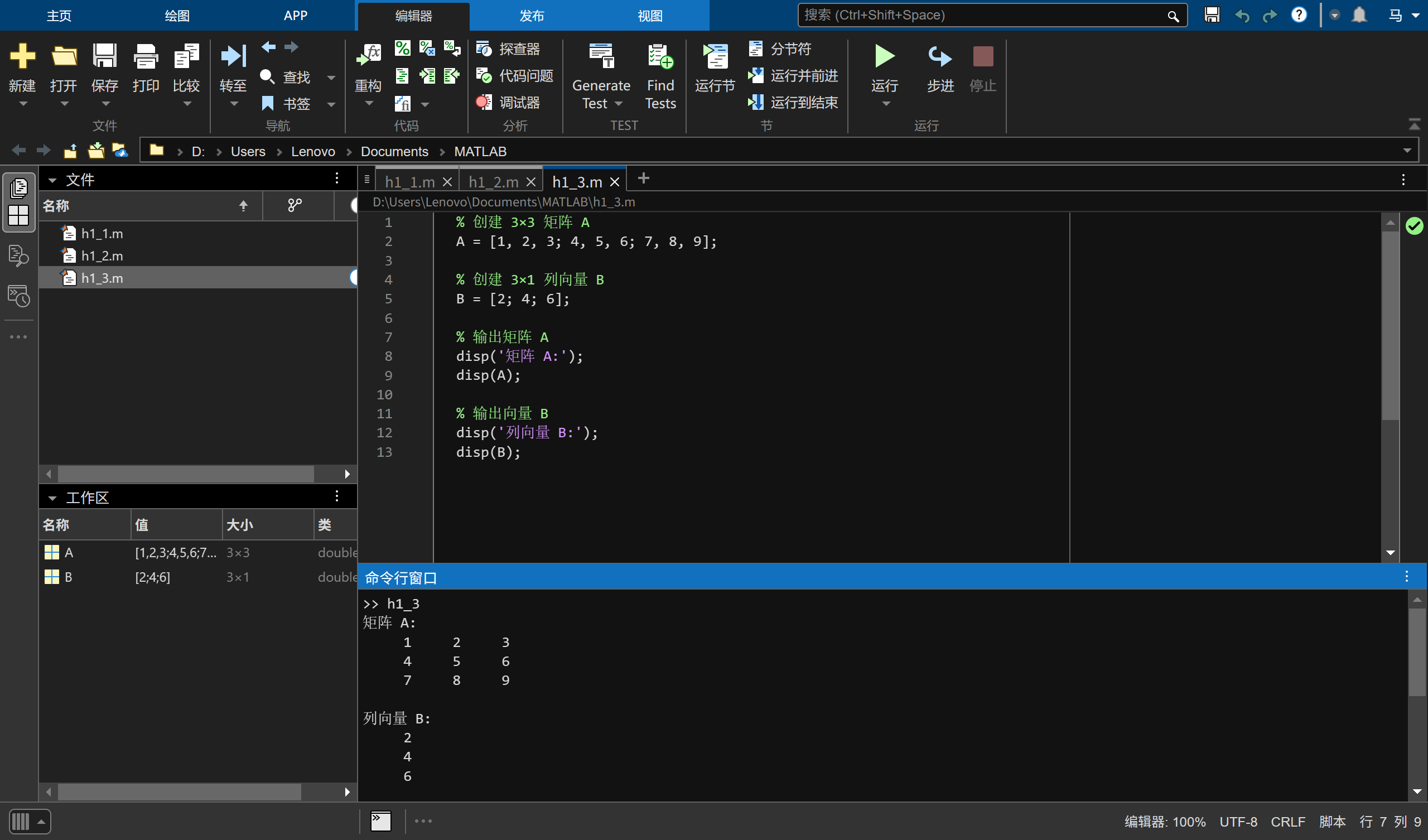Toggle the sidebar layout button at bottom-left

coord(29,821)
